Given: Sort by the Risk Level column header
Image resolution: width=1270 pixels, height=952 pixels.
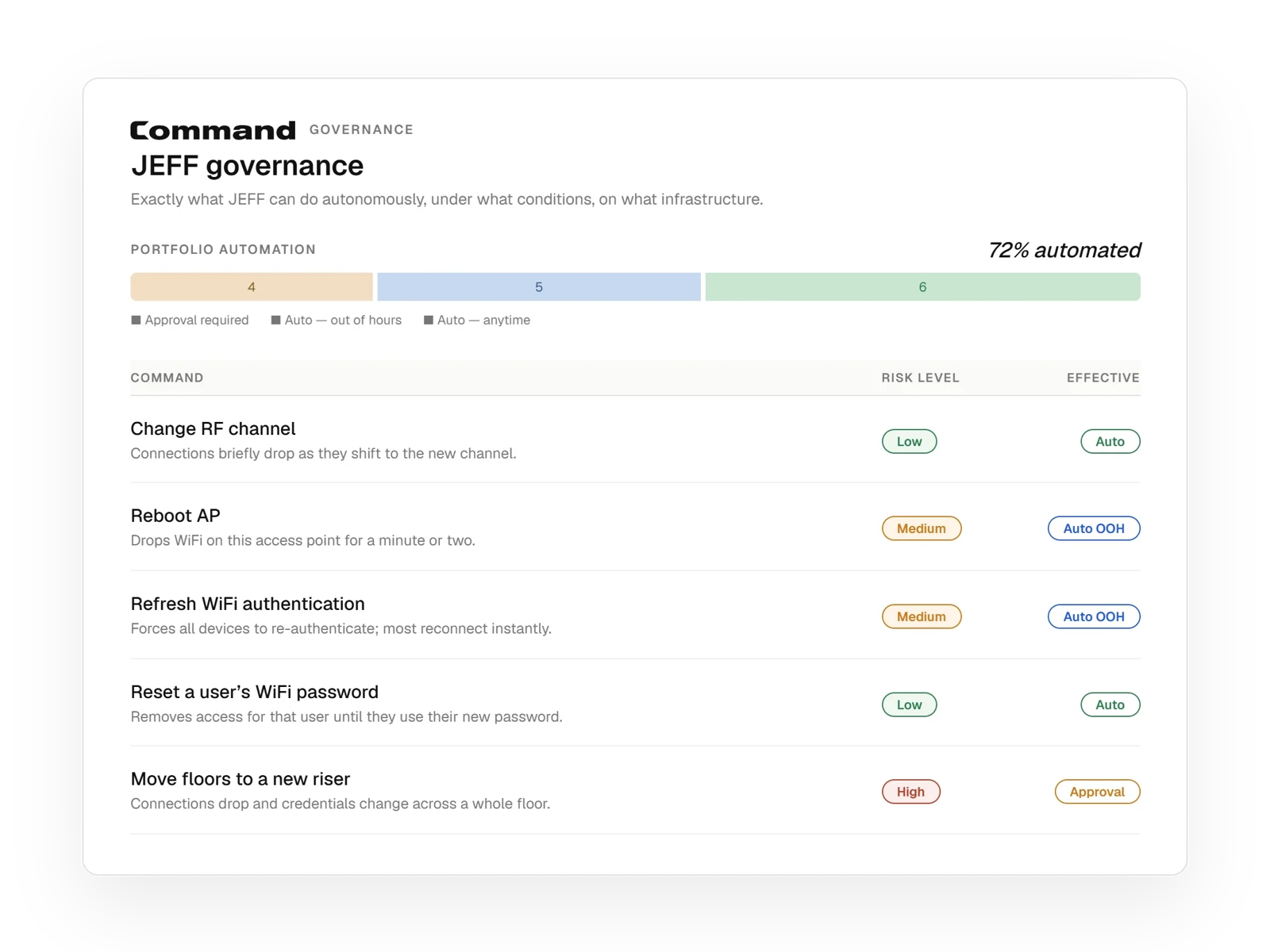Looking at the screenshot, I should 920,378.
